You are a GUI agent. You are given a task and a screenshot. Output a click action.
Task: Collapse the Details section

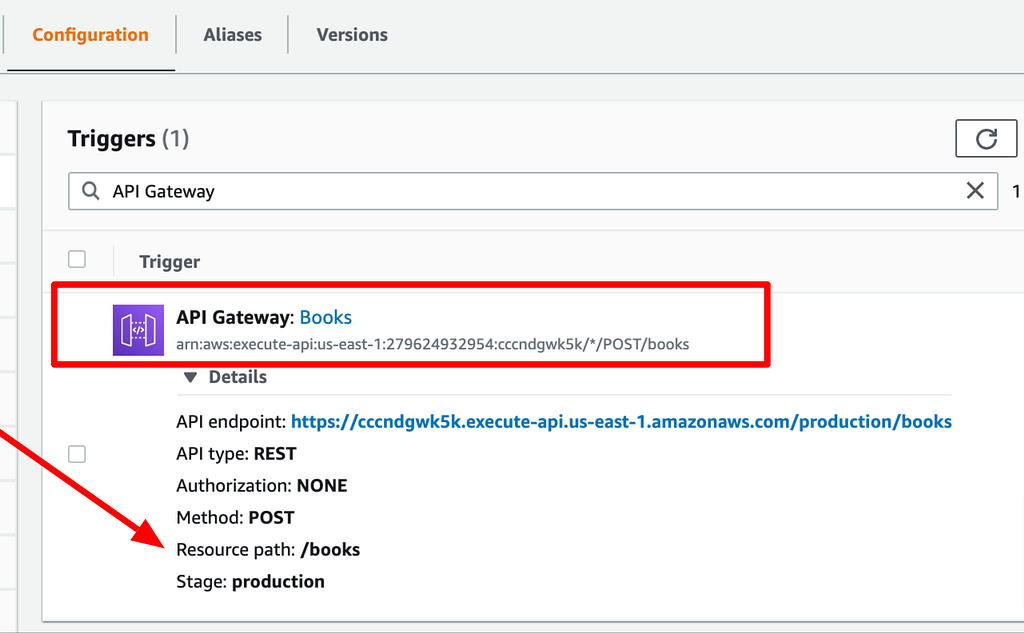225,377
